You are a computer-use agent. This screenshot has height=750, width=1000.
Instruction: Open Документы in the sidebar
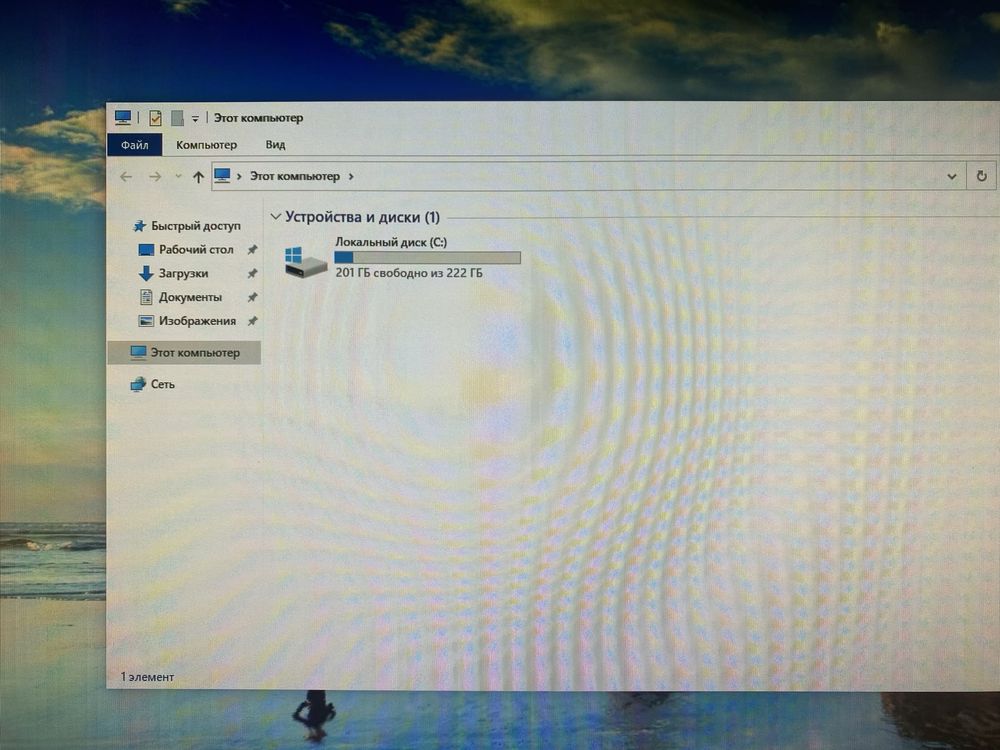pyautogui.click(x=190, y=297)
